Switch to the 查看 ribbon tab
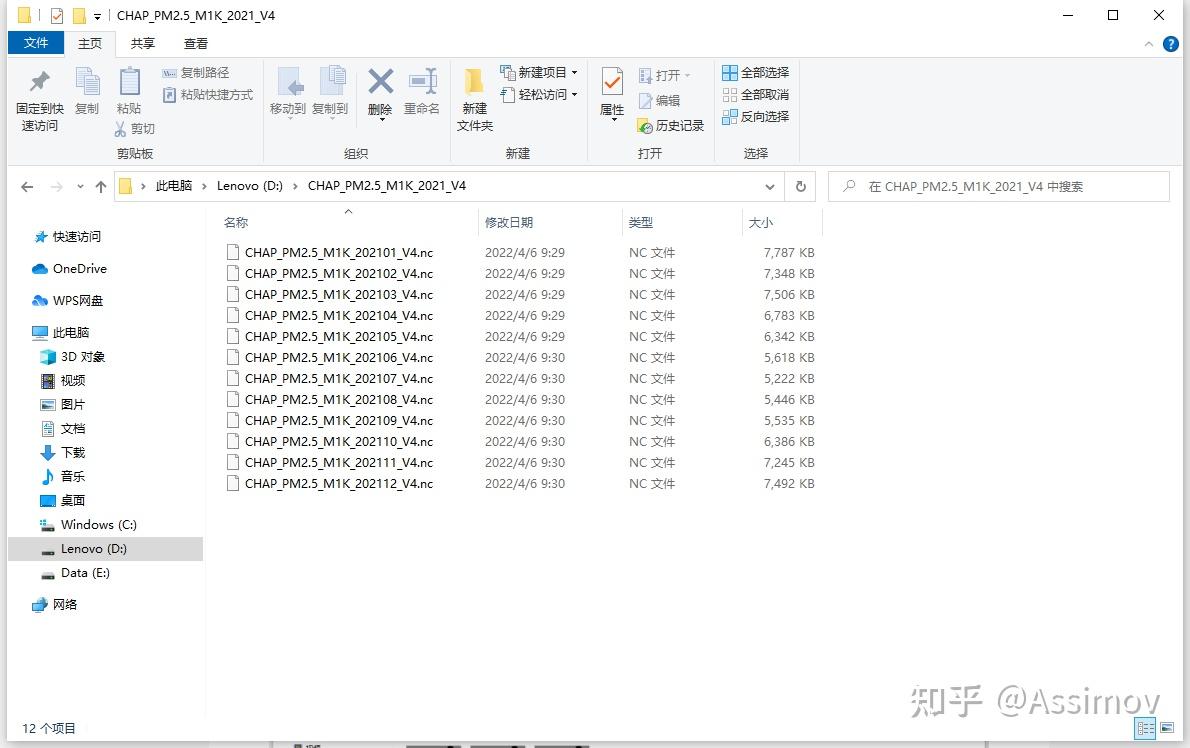The image size is (1190, 748). pyautogui.click(x=195, y=43)
